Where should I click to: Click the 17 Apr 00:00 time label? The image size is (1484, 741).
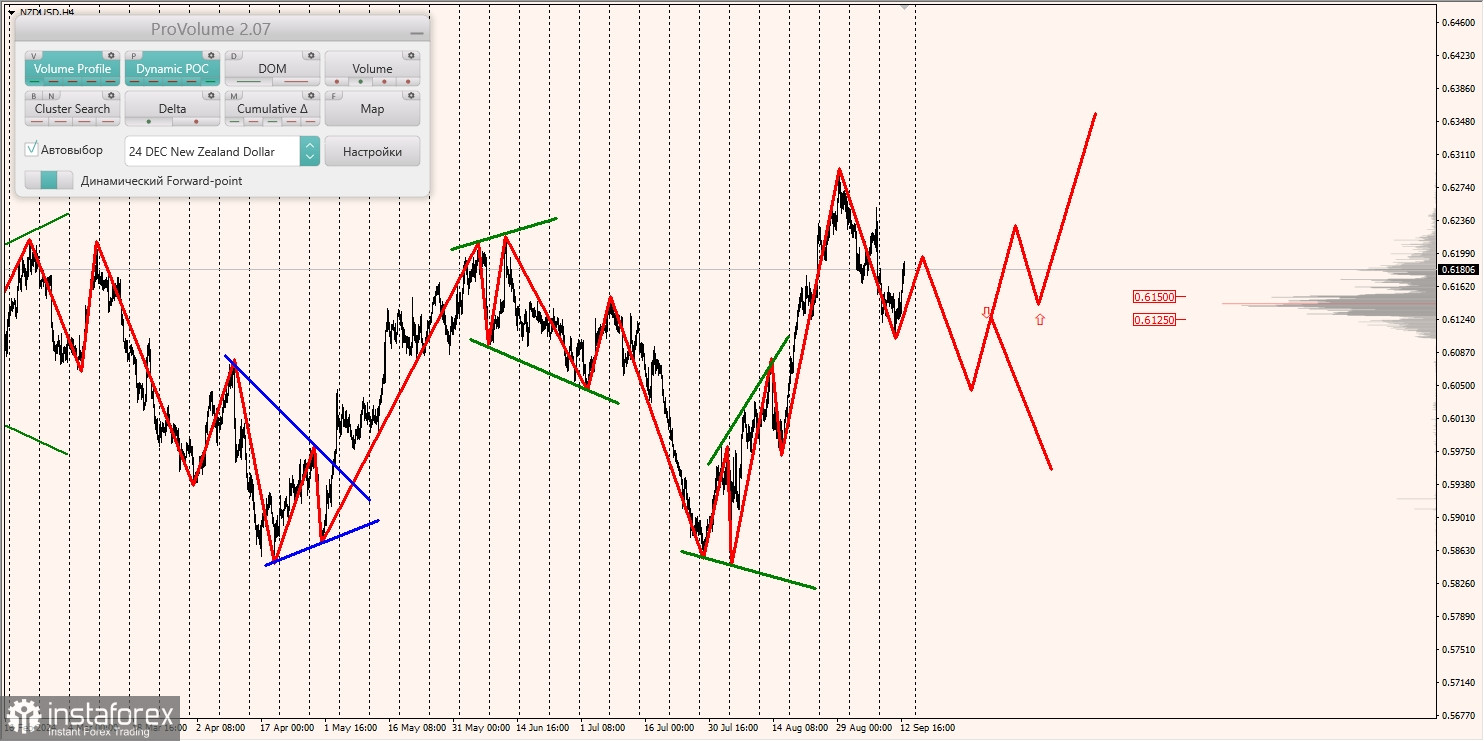(x=287, y=728)
